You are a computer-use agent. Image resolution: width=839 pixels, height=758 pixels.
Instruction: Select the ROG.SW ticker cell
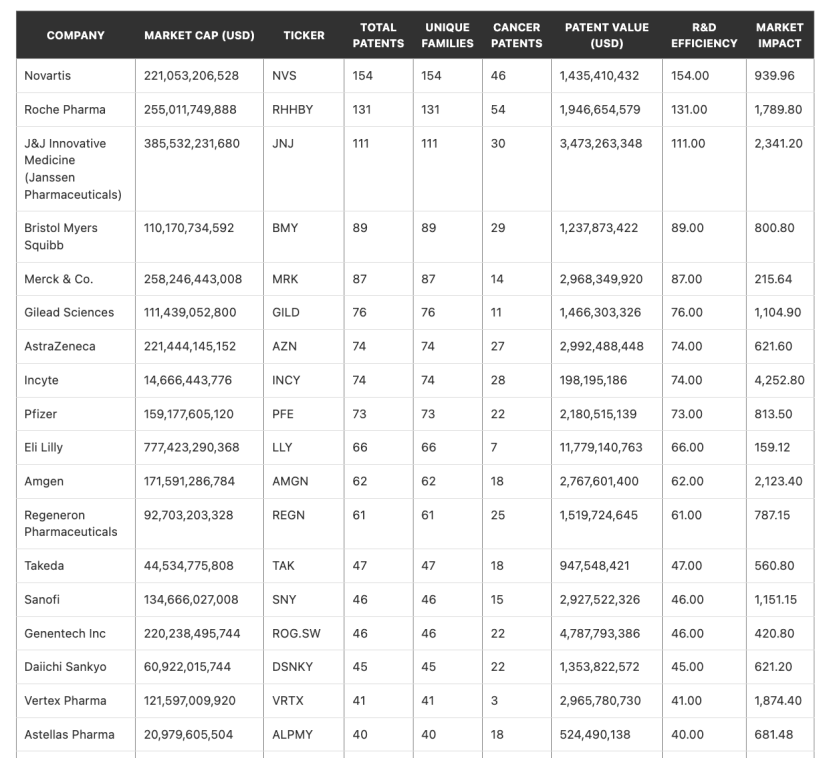tap(294, 634)
